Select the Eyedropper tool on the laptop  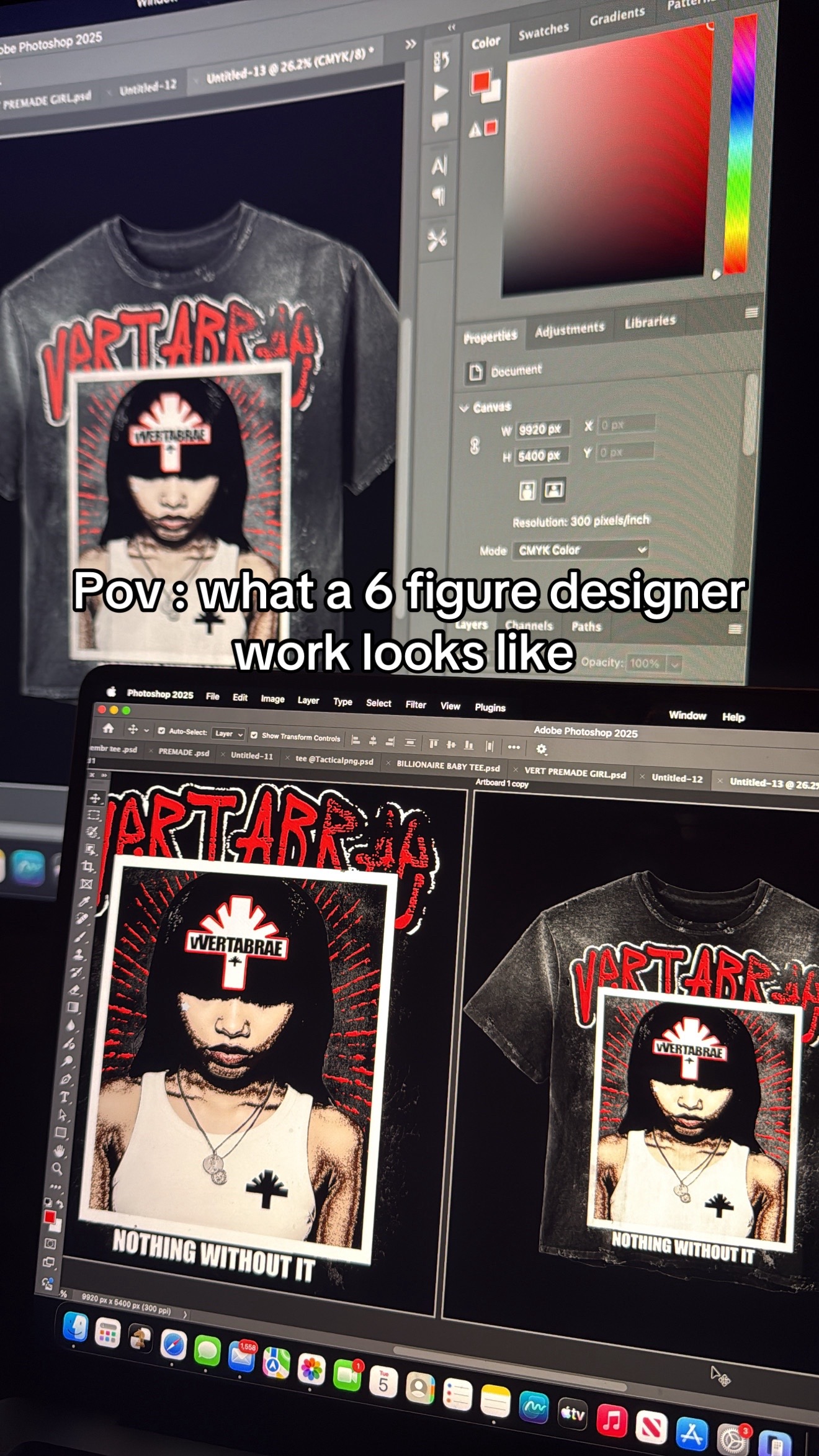(x=85, y=901)
